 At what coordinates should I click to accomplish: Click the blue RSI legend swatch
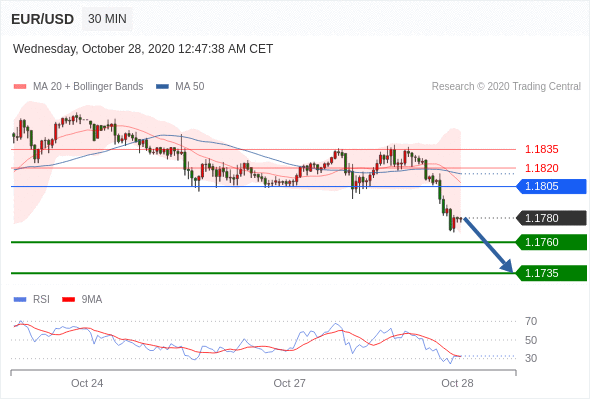point(20,300)
